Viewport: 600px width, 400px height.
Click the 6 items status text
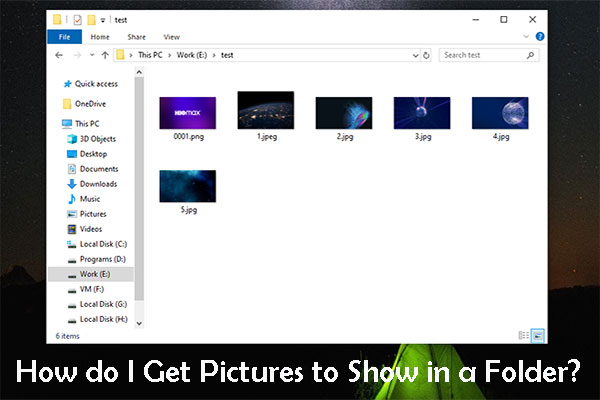[68, 336]
